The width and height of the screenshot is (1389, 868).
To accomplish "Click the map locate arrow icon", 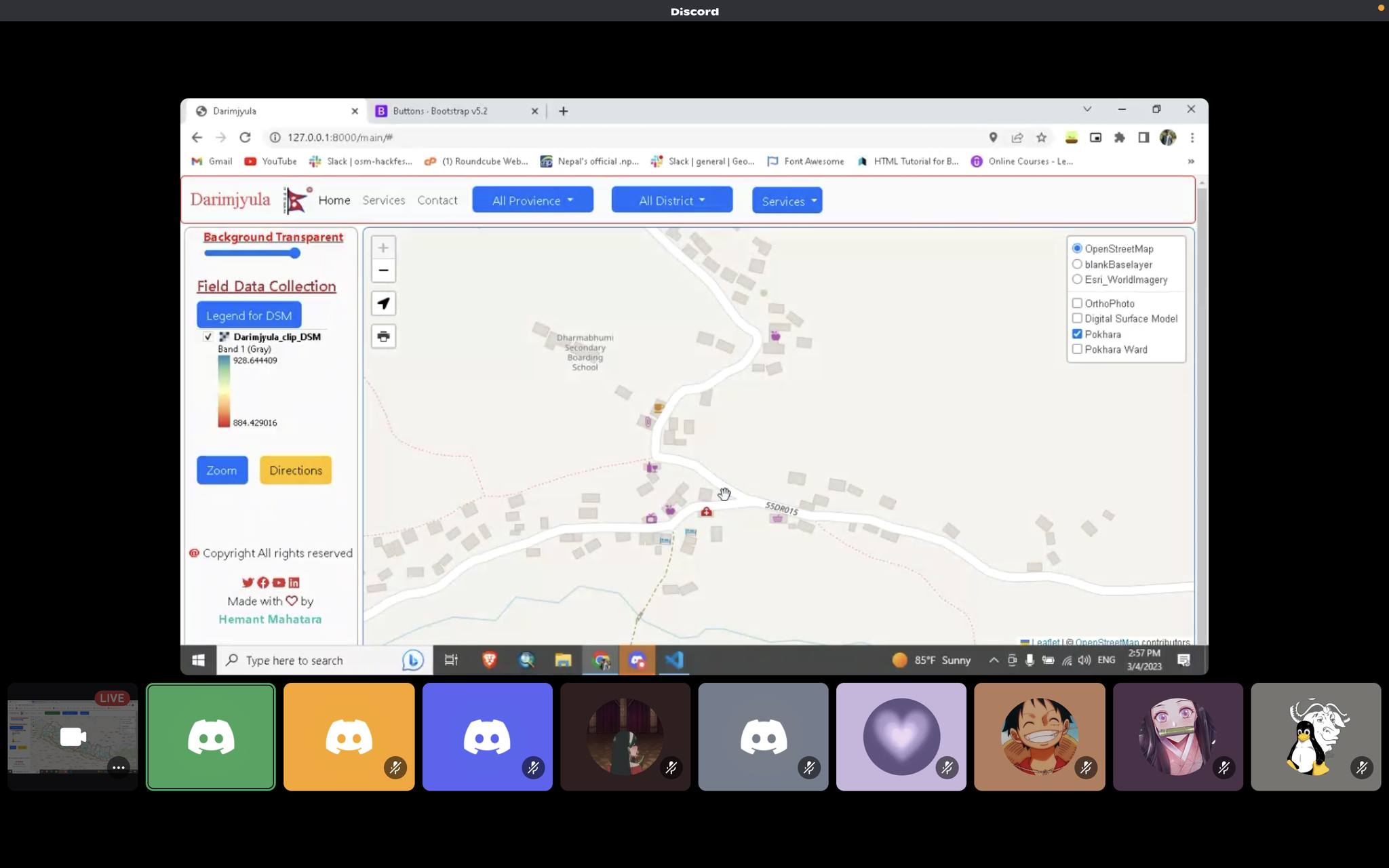I will tap(383, 304).
